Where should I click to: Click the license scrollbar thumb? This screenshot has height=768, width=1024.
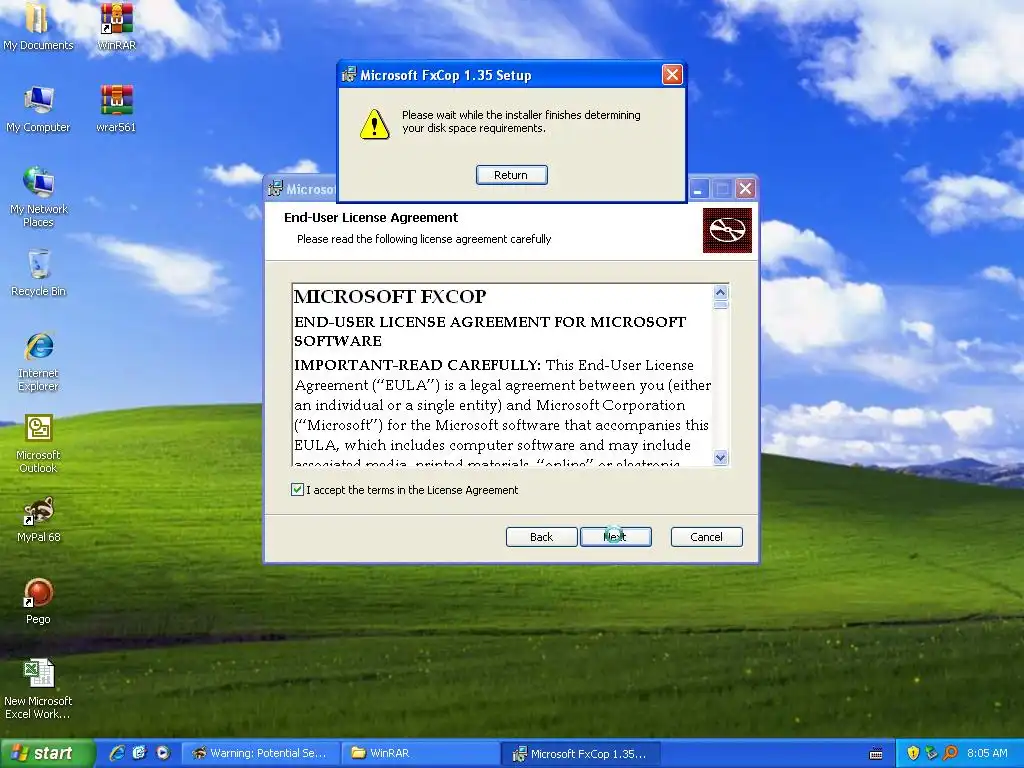point(720,304)
